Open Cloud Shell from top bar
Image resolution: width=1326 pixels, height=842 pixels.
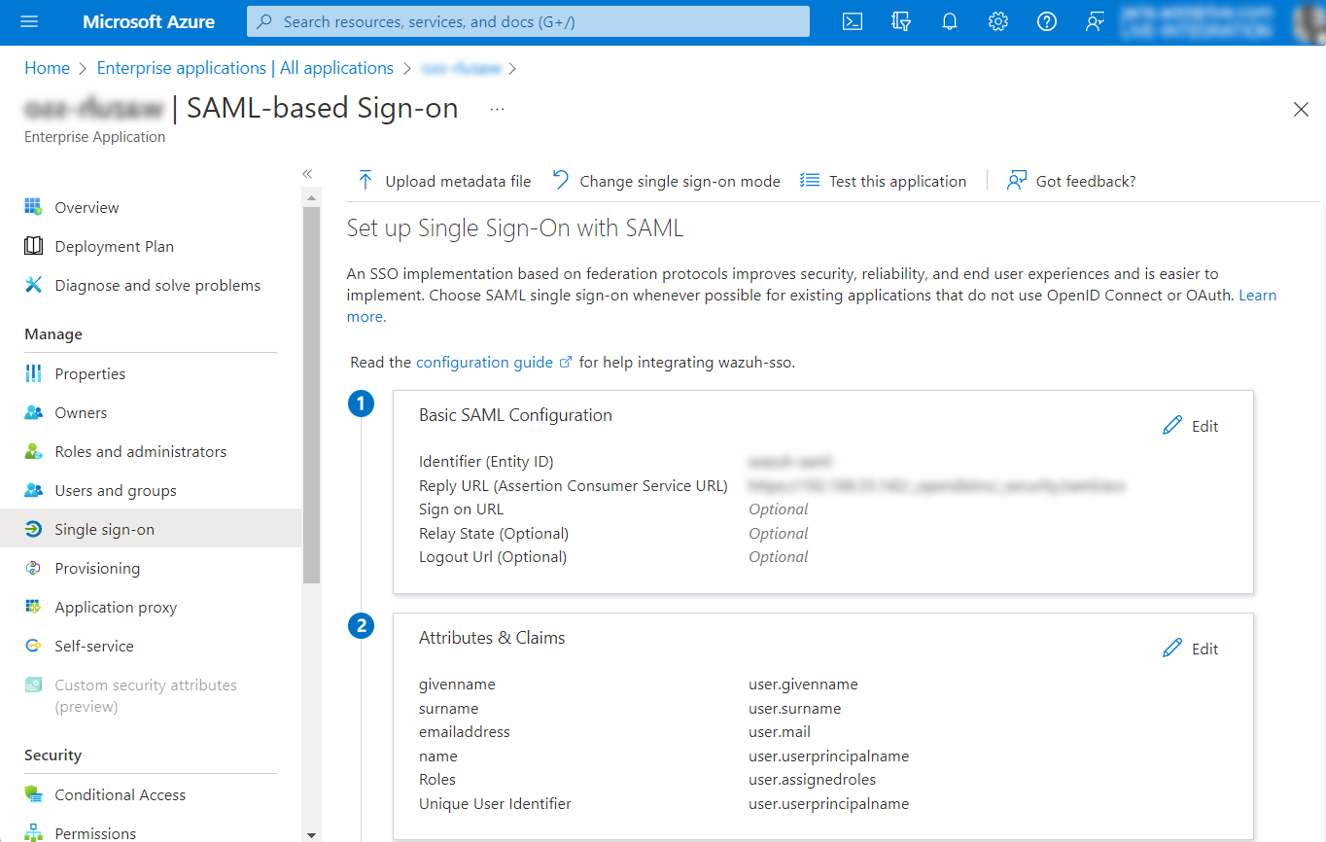point(852,21)
